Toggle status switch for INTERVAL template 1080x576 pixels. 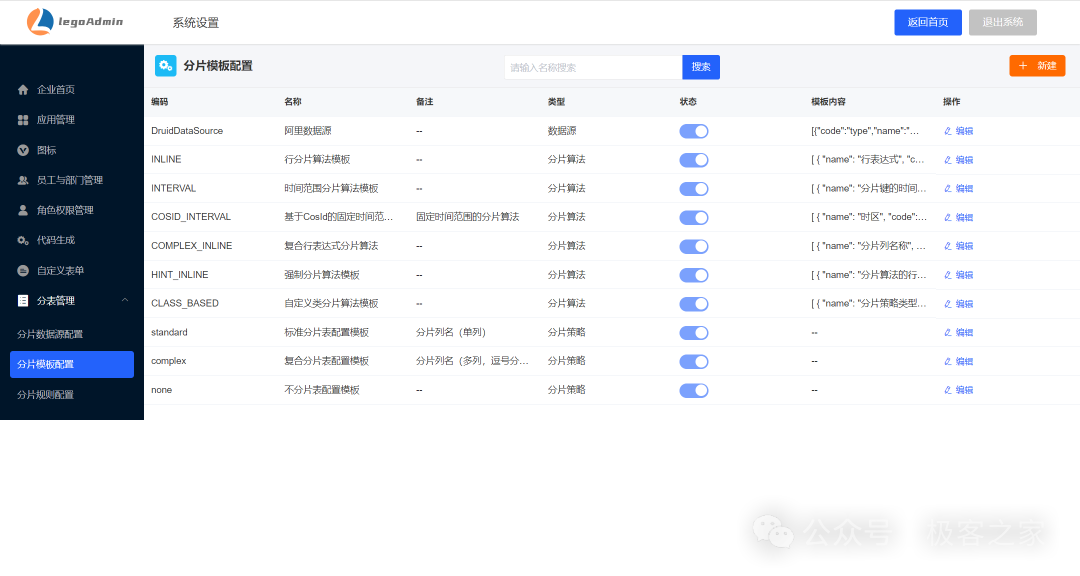tap(694, 189)
